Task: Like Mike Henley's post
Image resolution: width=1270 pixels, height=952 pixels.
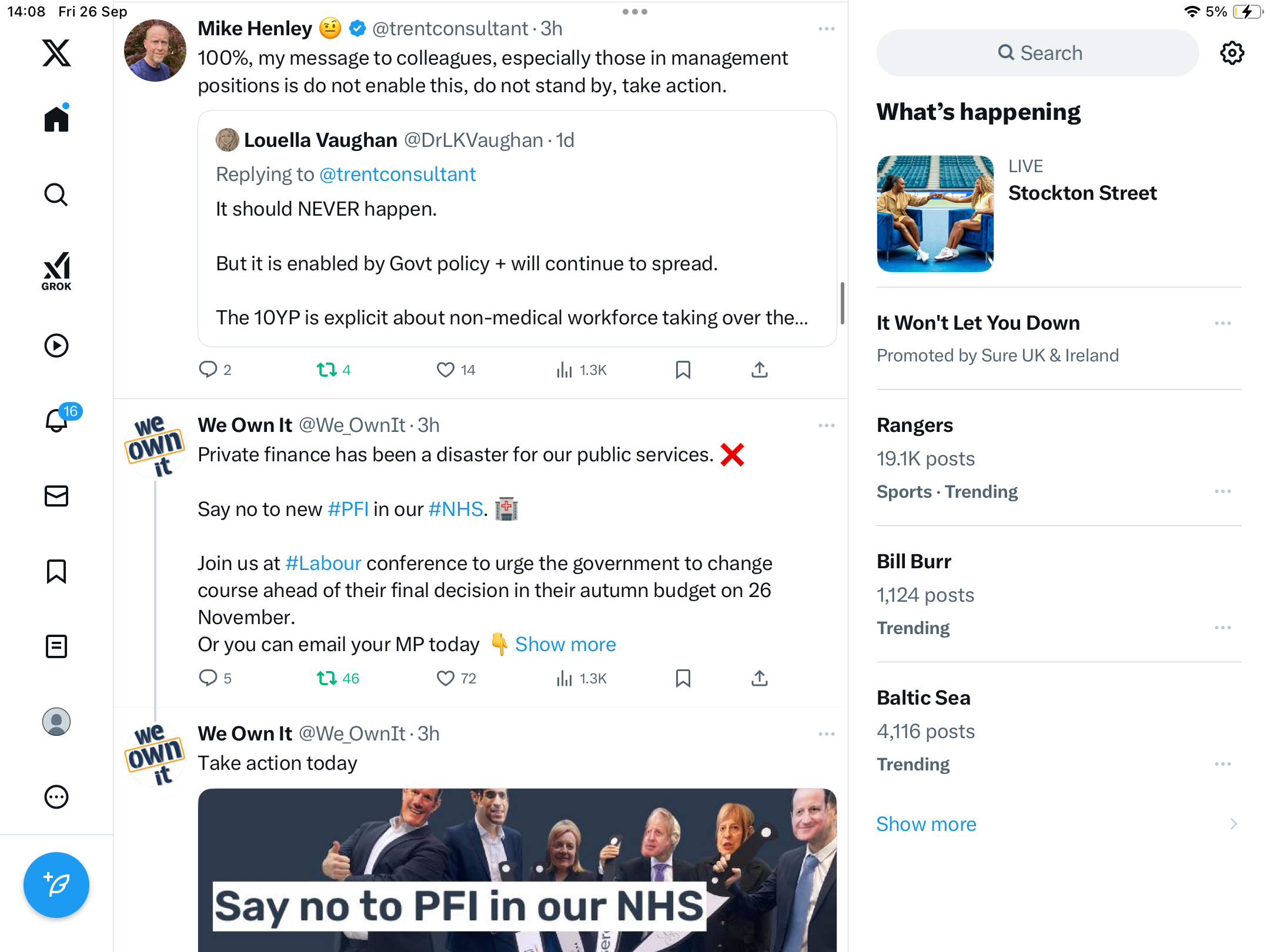Action: [x=445, y=370]
